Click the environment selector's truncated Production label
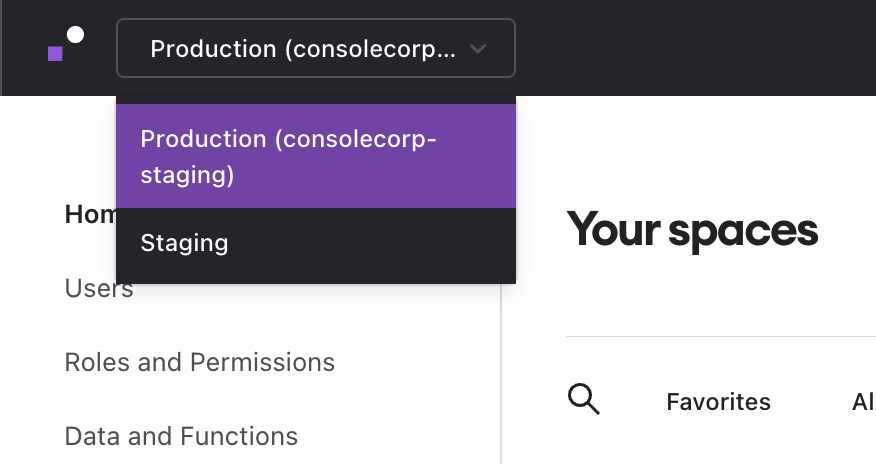 (x=302, y=48)
